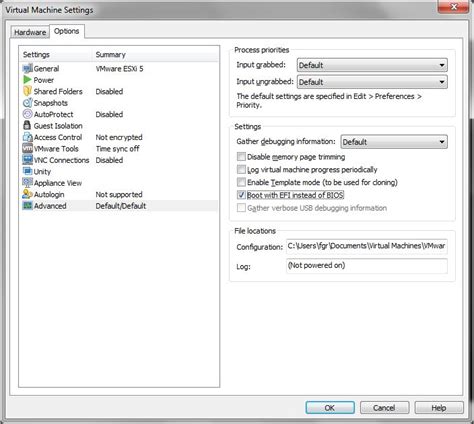Click the Snapshots icon
The width and height of the screenshot is (474, 424).
tap(27, 103)
